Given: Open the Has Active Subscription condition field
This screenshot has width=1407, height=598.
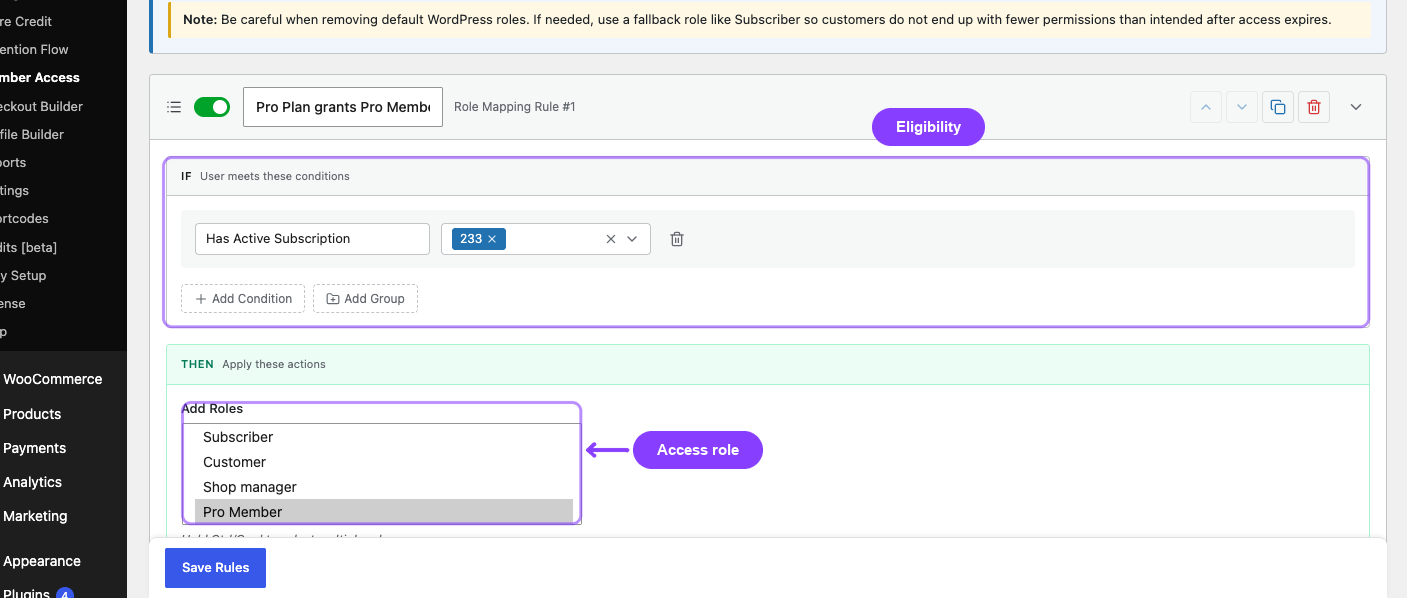Looking at the screenshot, I should click(312, 239).
